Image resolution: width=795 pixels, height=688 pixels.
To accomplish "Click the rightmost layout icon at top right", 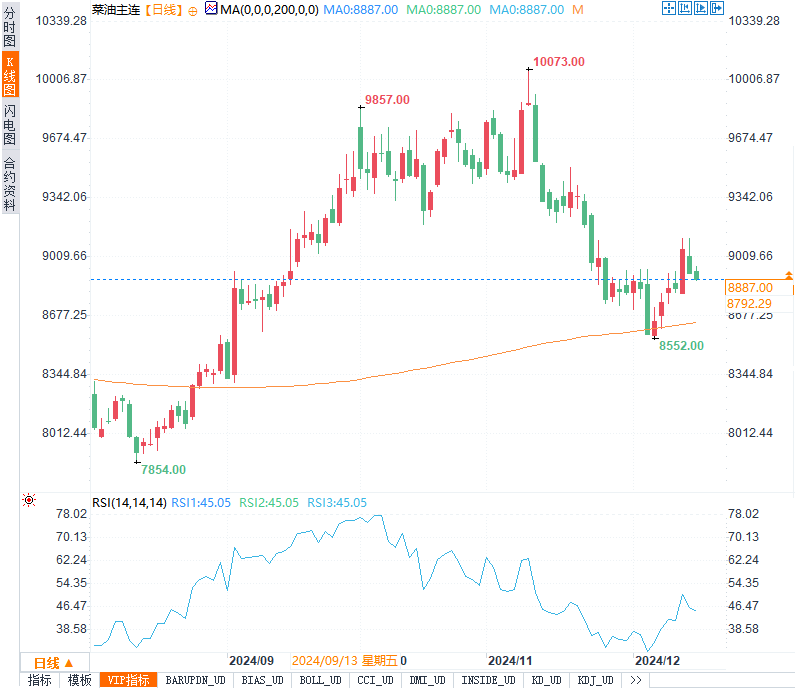I will [716, 8].
